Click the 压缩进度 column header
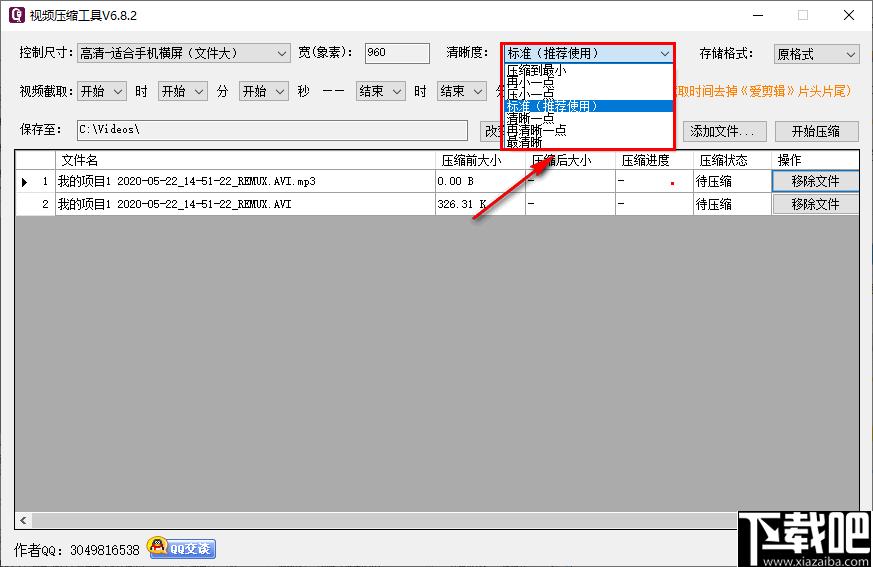 click(x=654, y=160)
